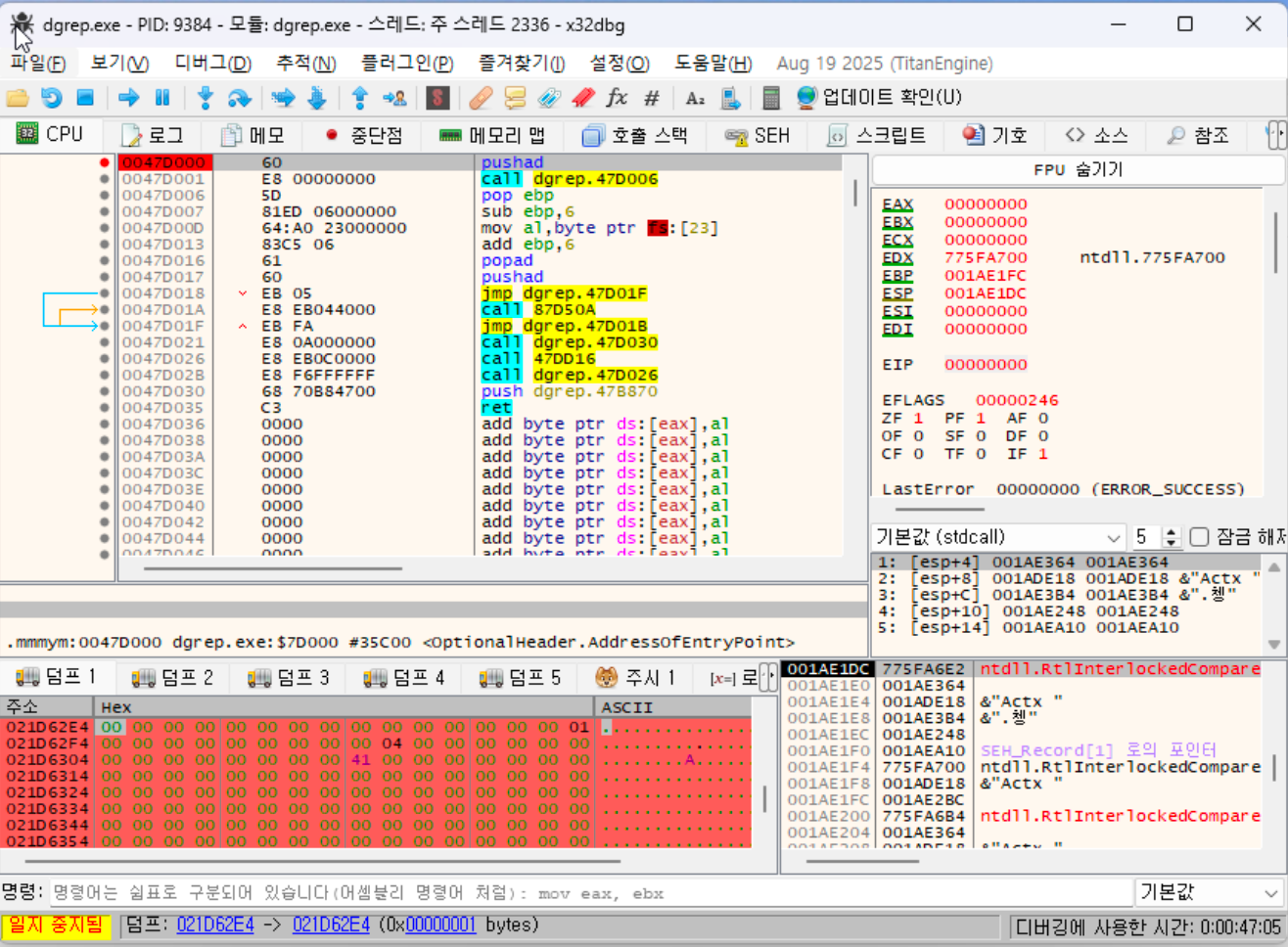Open the 디버그(D) menu
Image resolution: width=1288 pixels, height=947 pixels.
[x=212, y=64]
